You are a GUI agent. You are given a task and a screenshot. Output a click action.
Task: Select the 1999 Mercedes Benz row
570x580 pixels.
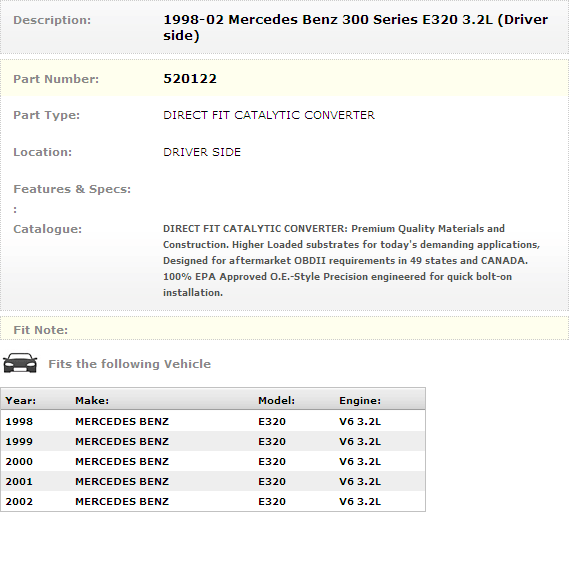click(213, 441)
